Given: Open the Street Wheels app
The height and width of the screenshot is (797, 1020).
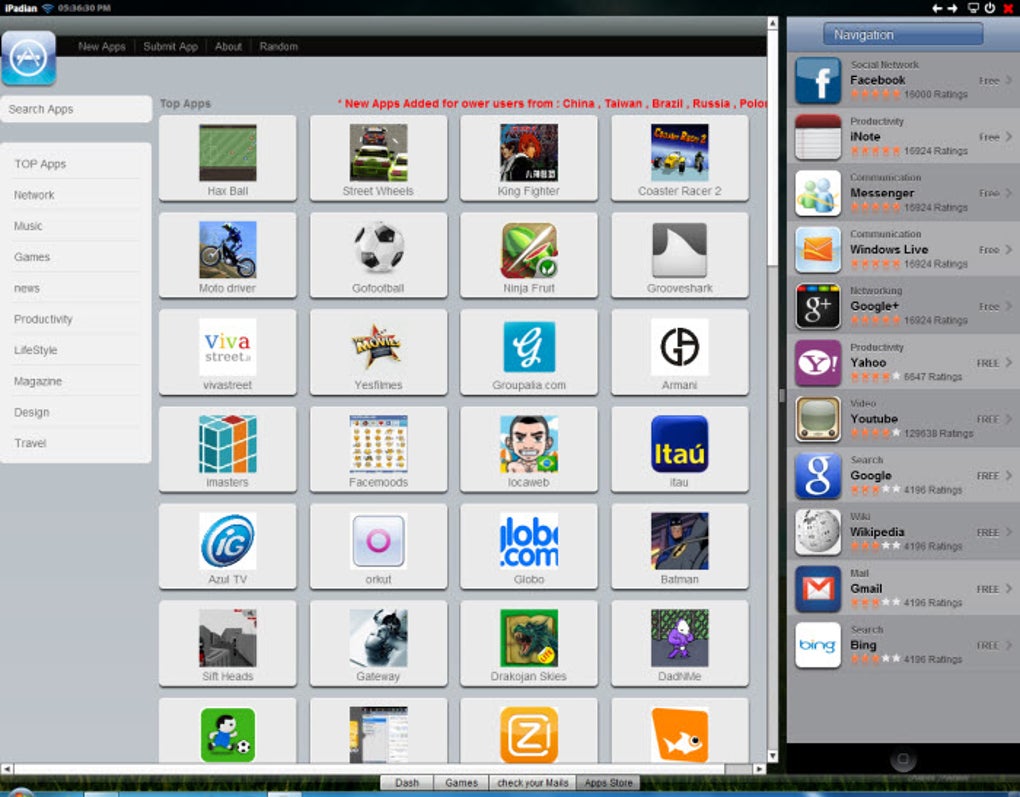Looking at the screenshot, I should coord(379,158).
